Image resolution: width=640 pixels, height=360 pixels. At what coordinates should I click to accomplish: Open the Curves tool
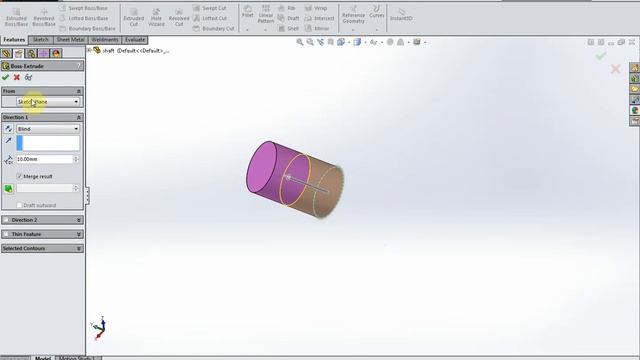[x=376, y=12]
